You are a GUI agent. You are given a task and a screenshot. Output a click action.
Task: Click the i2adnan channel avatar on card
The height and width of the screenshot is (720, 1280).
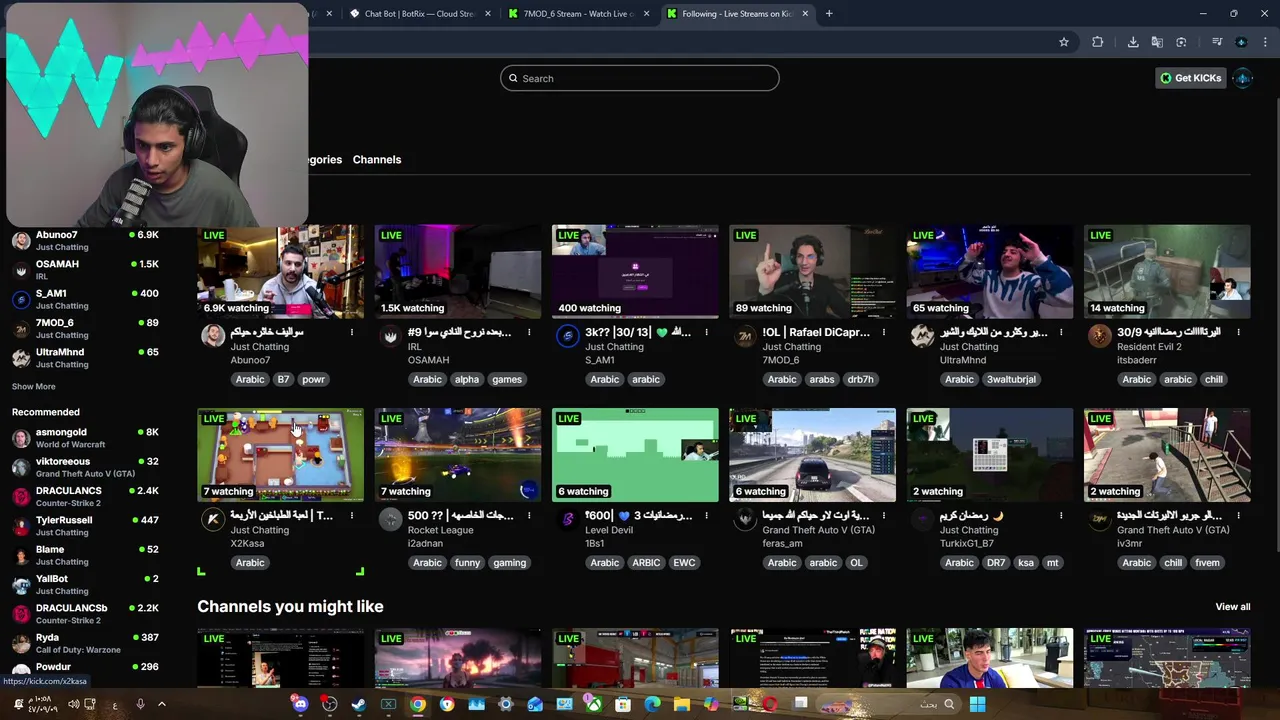(390, 519)
